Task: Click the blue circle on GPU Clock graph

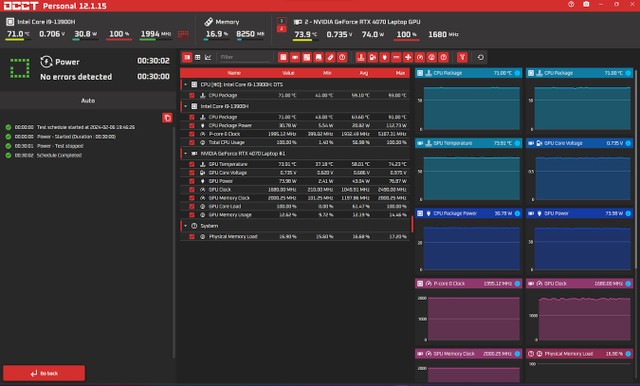Action: [628, 284]
